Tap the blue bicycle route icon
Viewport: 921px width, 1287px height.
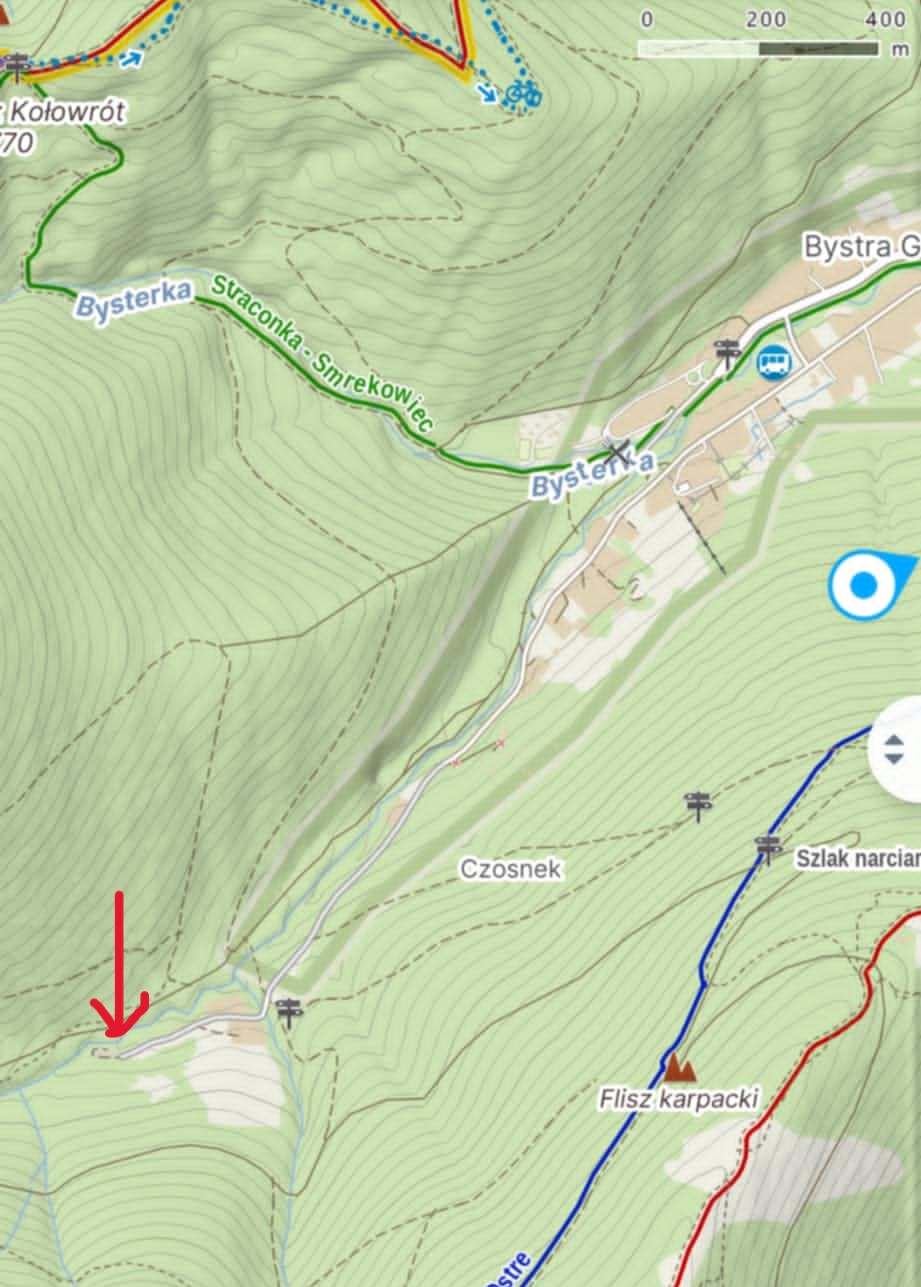tap(523, 94)
